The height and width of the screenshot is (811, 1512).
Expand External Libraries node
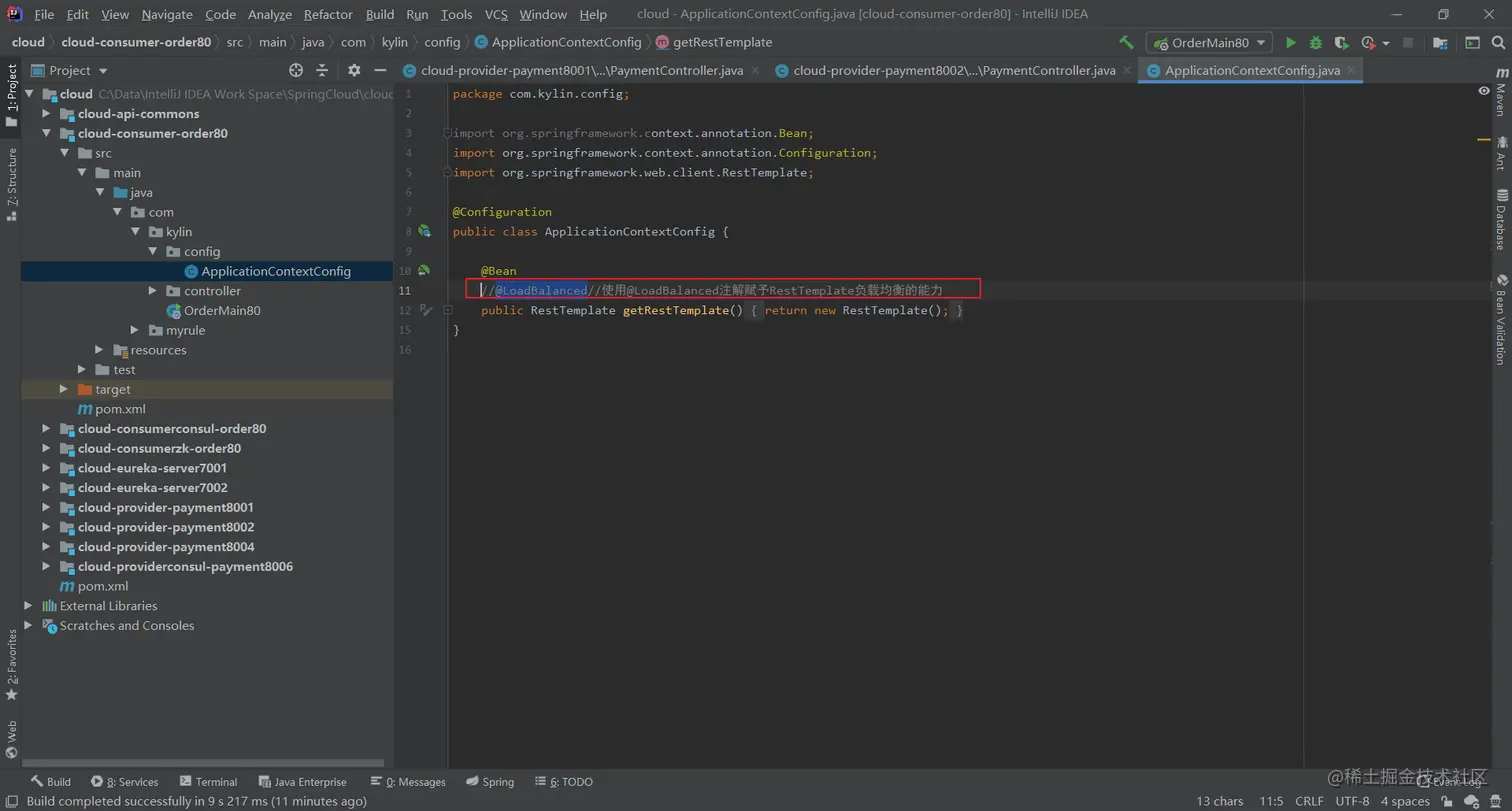click(x=29, y=606)
